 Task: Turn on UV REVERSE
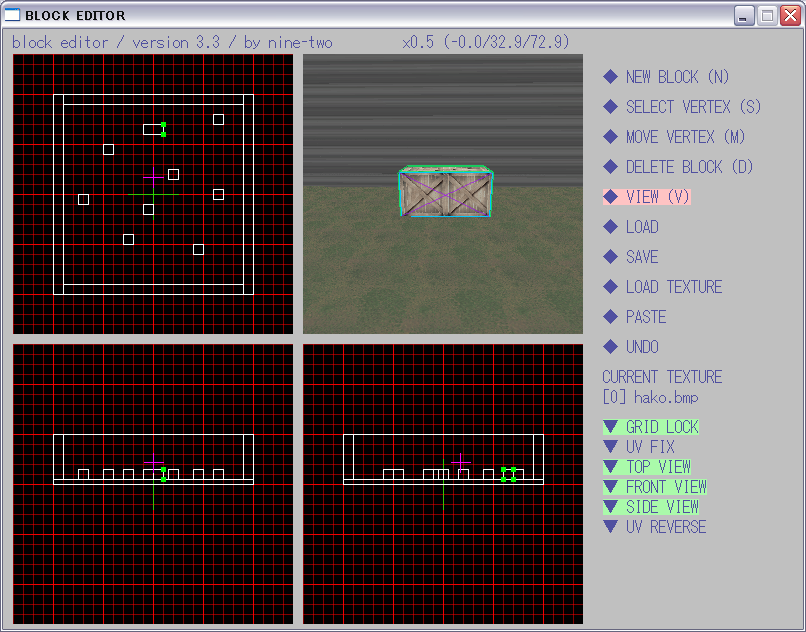tap(610, 527)
